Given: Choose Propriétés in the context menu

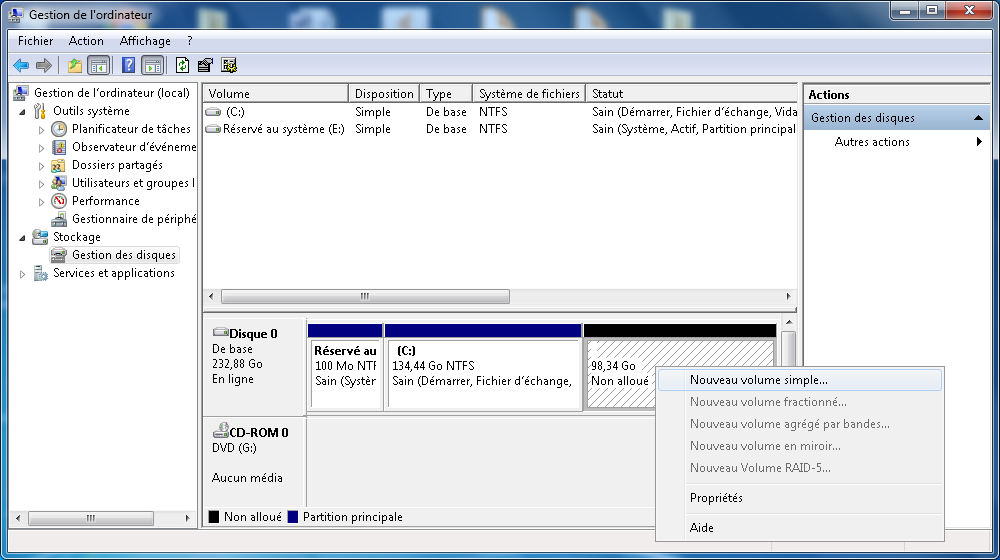Looking at the screenshot, I should [800, 497].
